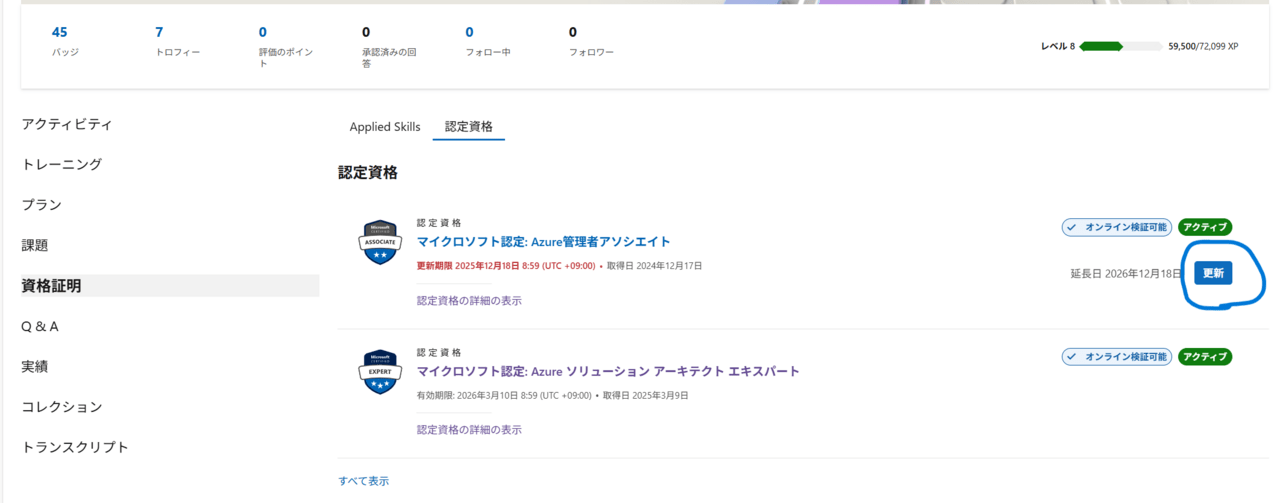Open 課題 in the sidebar
Image resolution: width=1280 pixels, height=503 pixels.
(x=35, y=245)
